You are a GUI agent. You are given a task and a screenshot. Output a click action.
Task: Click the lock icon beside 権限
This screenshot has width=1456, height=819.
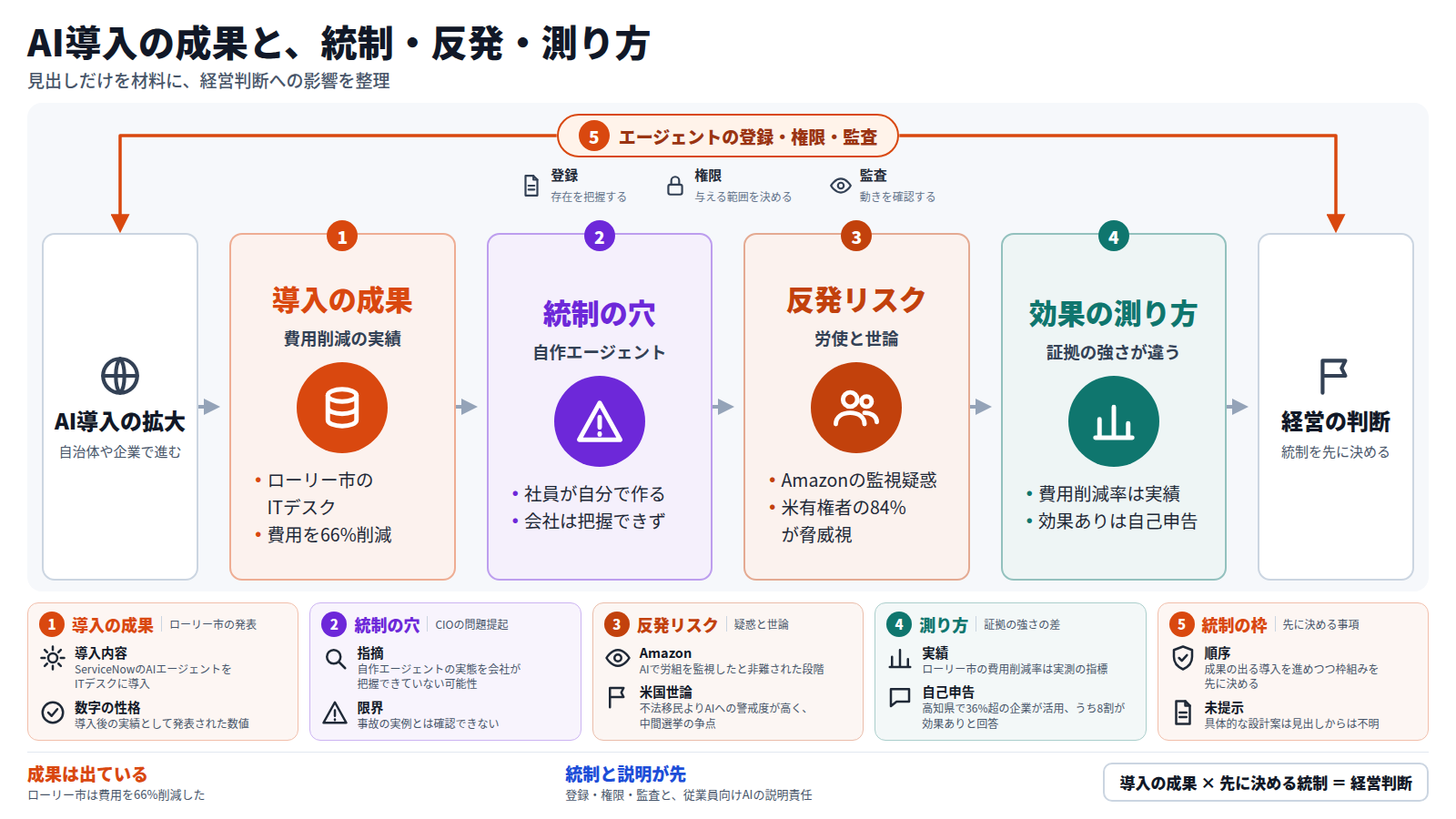[675, 186]
